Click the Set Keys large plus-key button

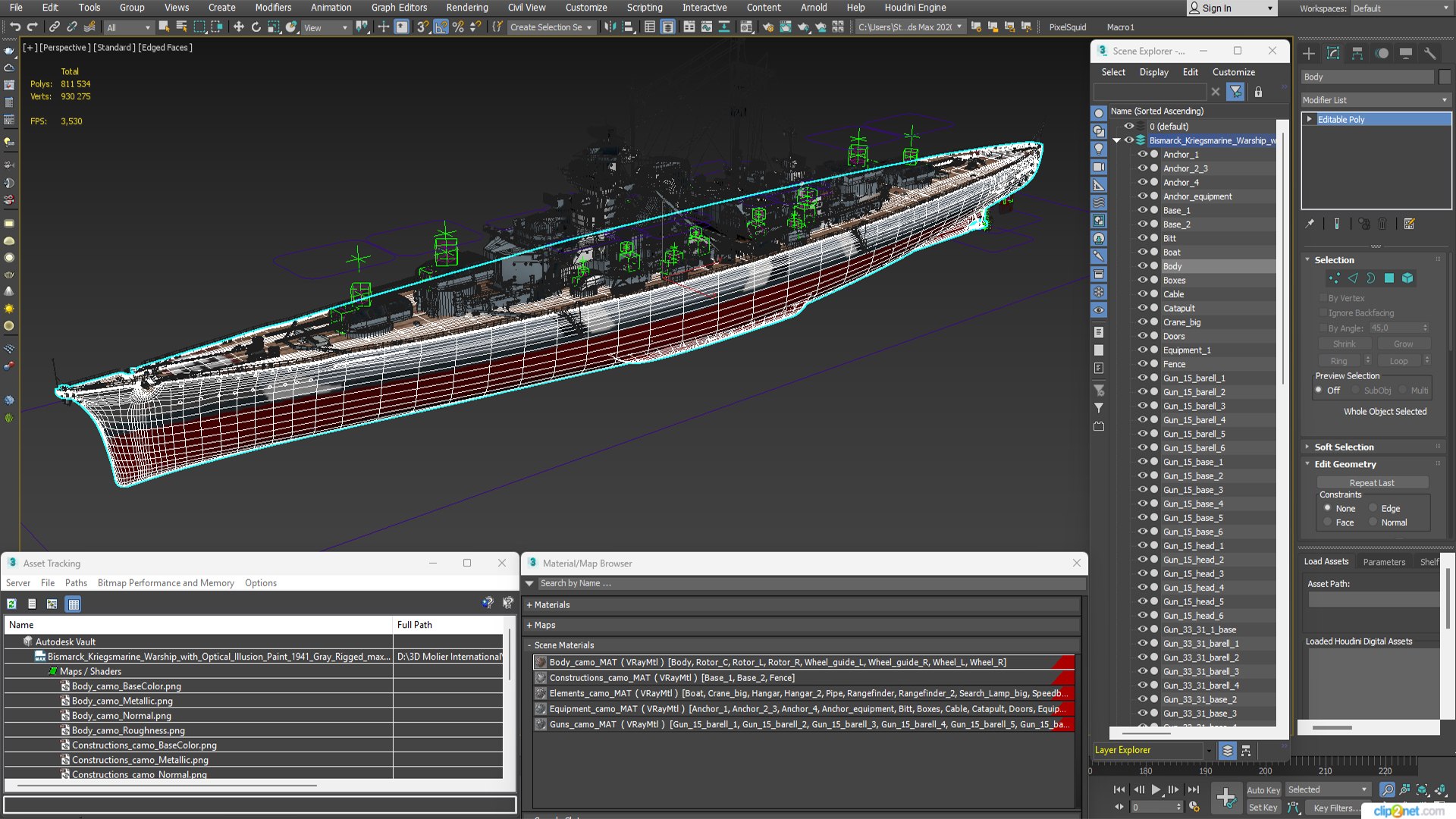(x=1226, y=798)
